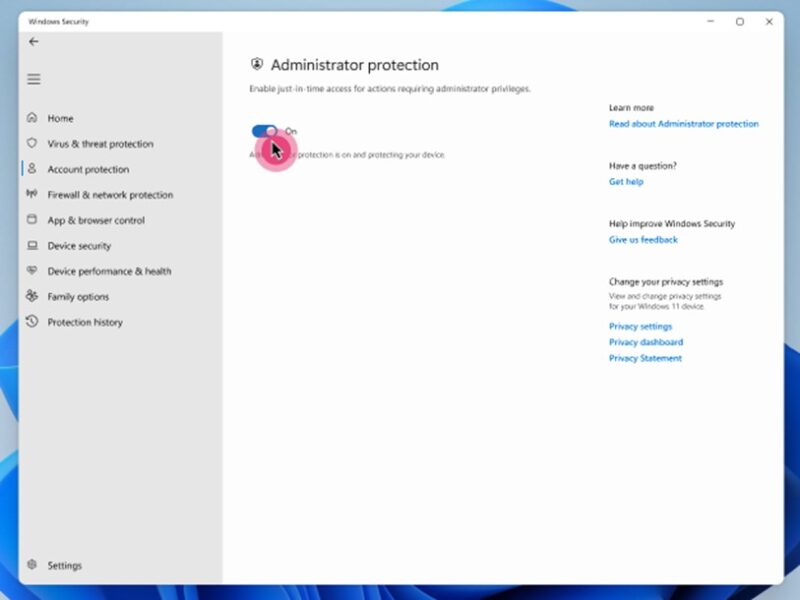Click the back arrow at top left
This screenshot has width=800, height=600.
pos(33,42)
